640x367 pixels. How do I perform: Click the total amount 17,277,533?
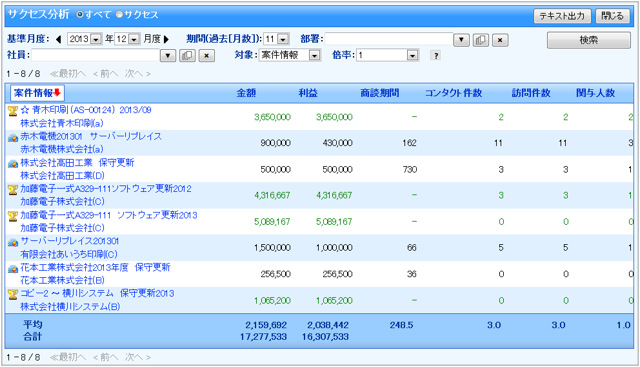click(263, 337)
